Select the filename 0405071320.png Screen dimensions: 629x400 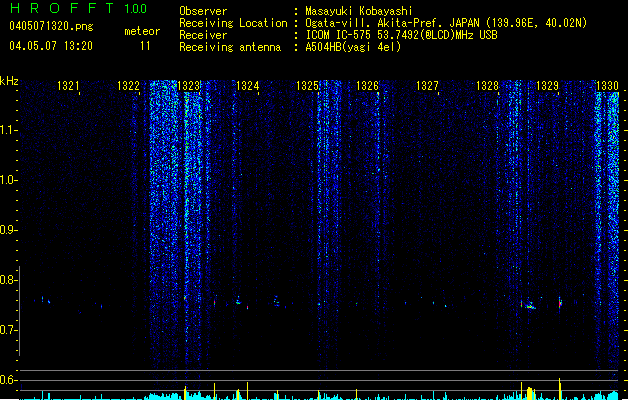coord(51,26)
